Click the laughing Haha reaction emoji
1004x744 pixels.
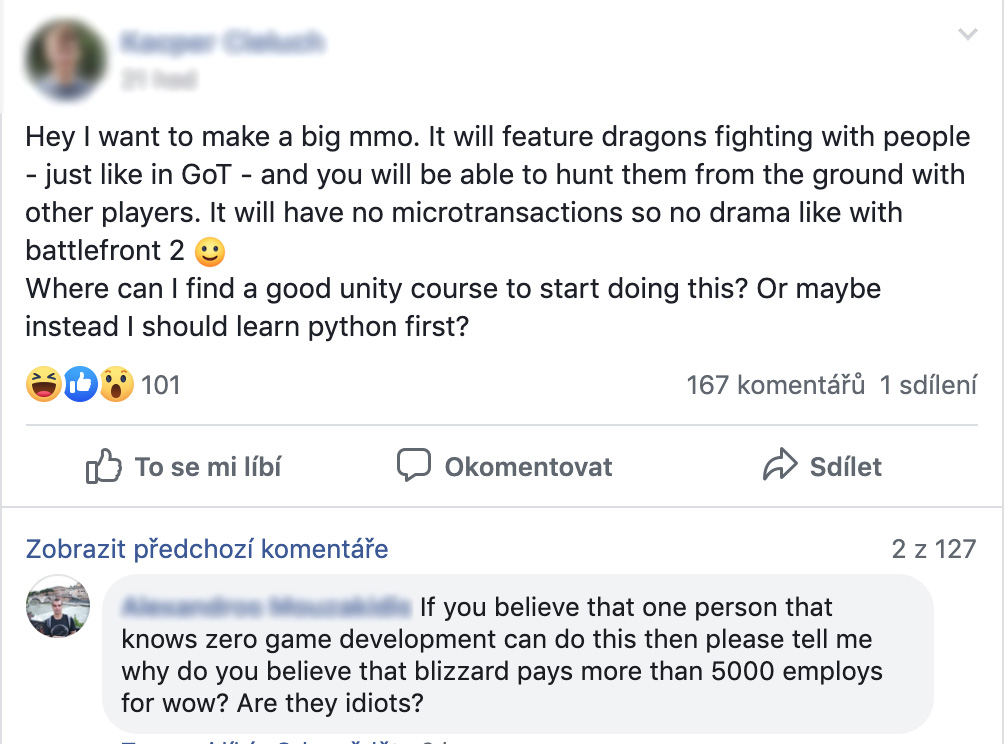[x=44, y=384]
